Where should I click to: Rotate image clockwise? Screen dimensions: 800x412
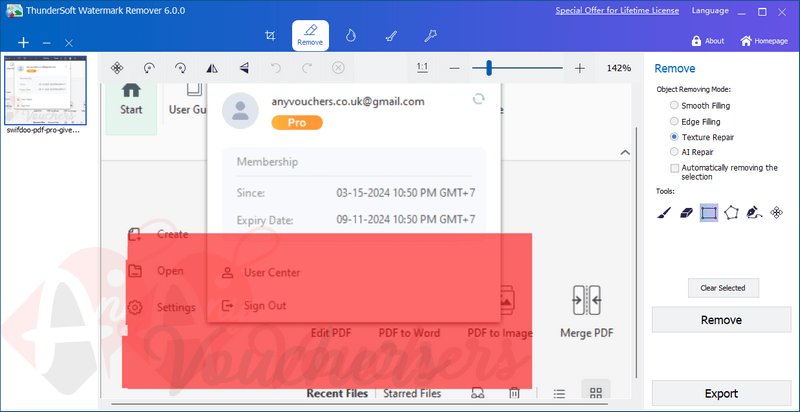[181, 68]
